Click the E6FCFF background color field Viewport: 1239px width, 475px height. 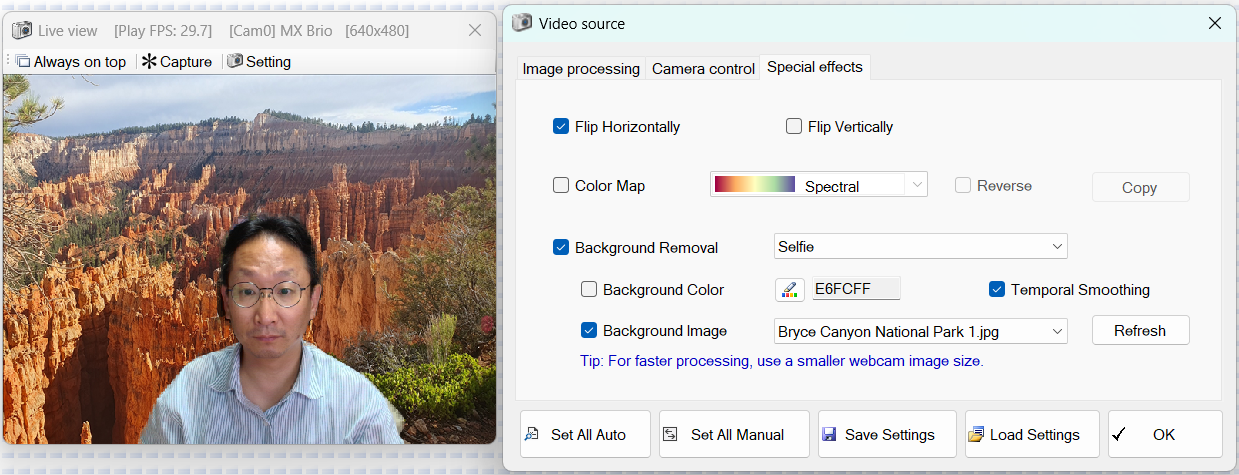[856, 290]
